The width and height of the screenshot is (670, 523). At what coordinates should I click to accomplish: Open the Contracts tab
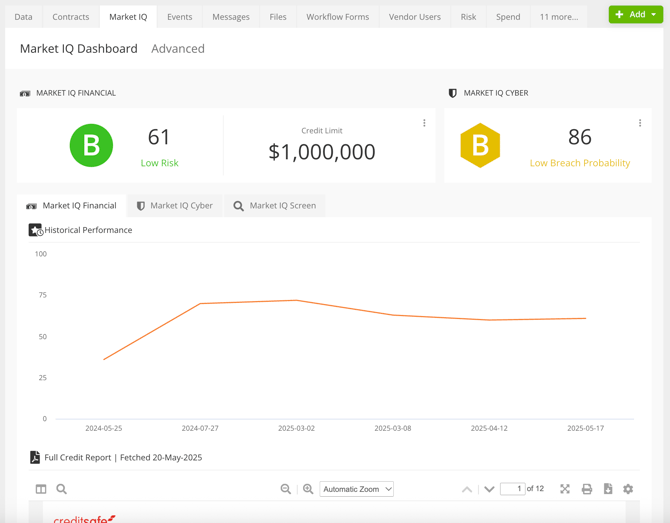click(x=71, y=17)
